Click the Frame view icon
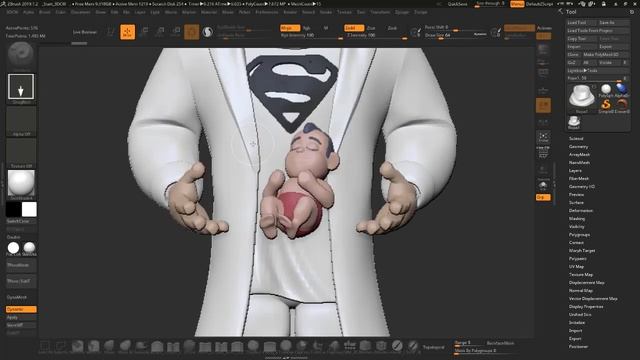 [x=543, y=137]
